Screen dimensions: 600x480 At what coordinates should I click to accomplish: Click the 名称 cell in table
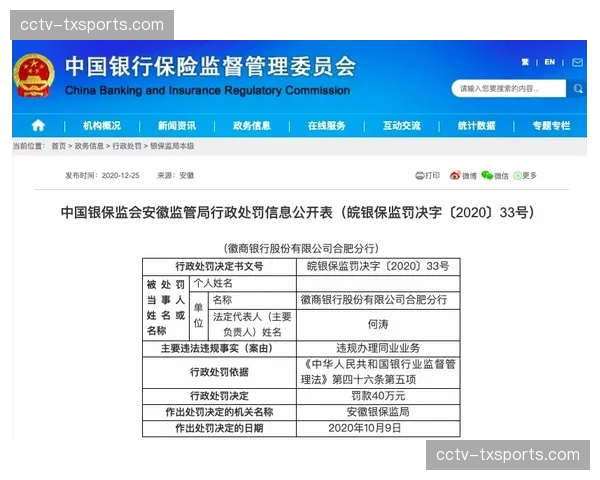(253, 300)
